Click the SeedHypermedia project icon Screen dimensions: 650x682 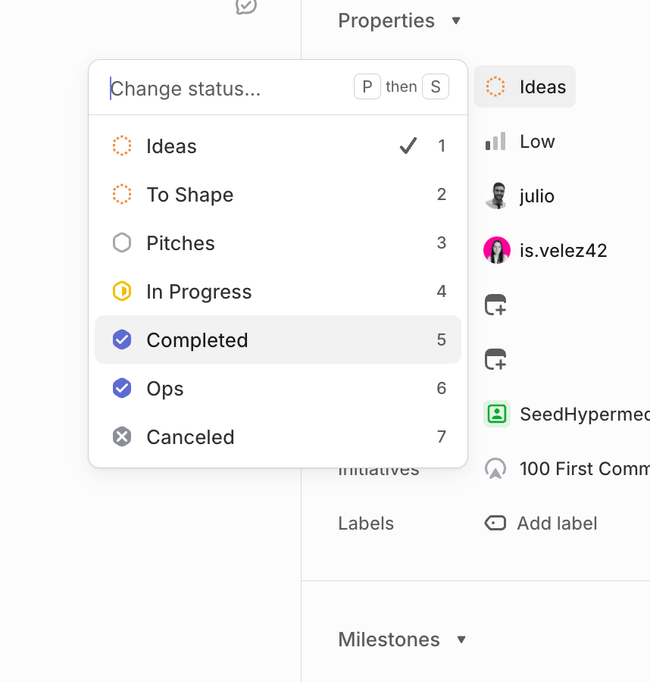(x=496, y=414)
